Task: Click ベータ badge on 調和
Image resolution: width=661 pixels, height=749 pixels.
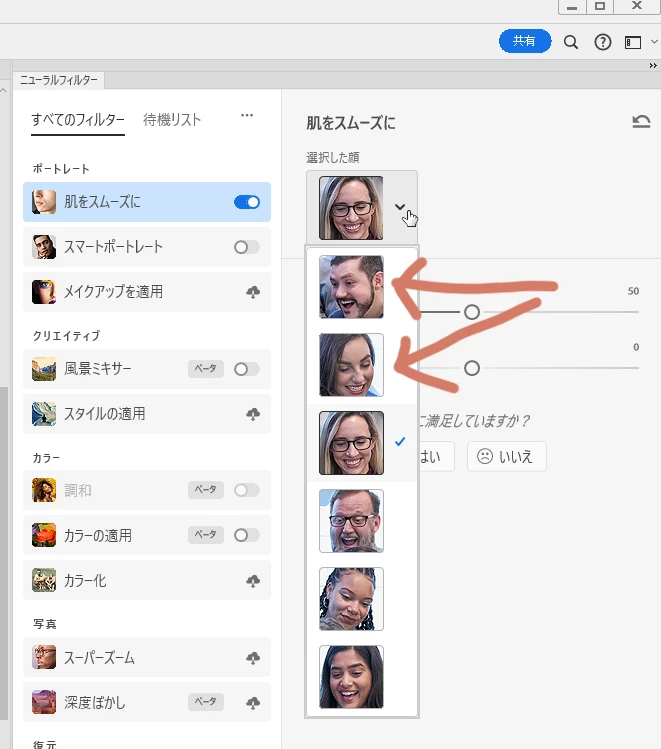Action: (x=206, y=490)
